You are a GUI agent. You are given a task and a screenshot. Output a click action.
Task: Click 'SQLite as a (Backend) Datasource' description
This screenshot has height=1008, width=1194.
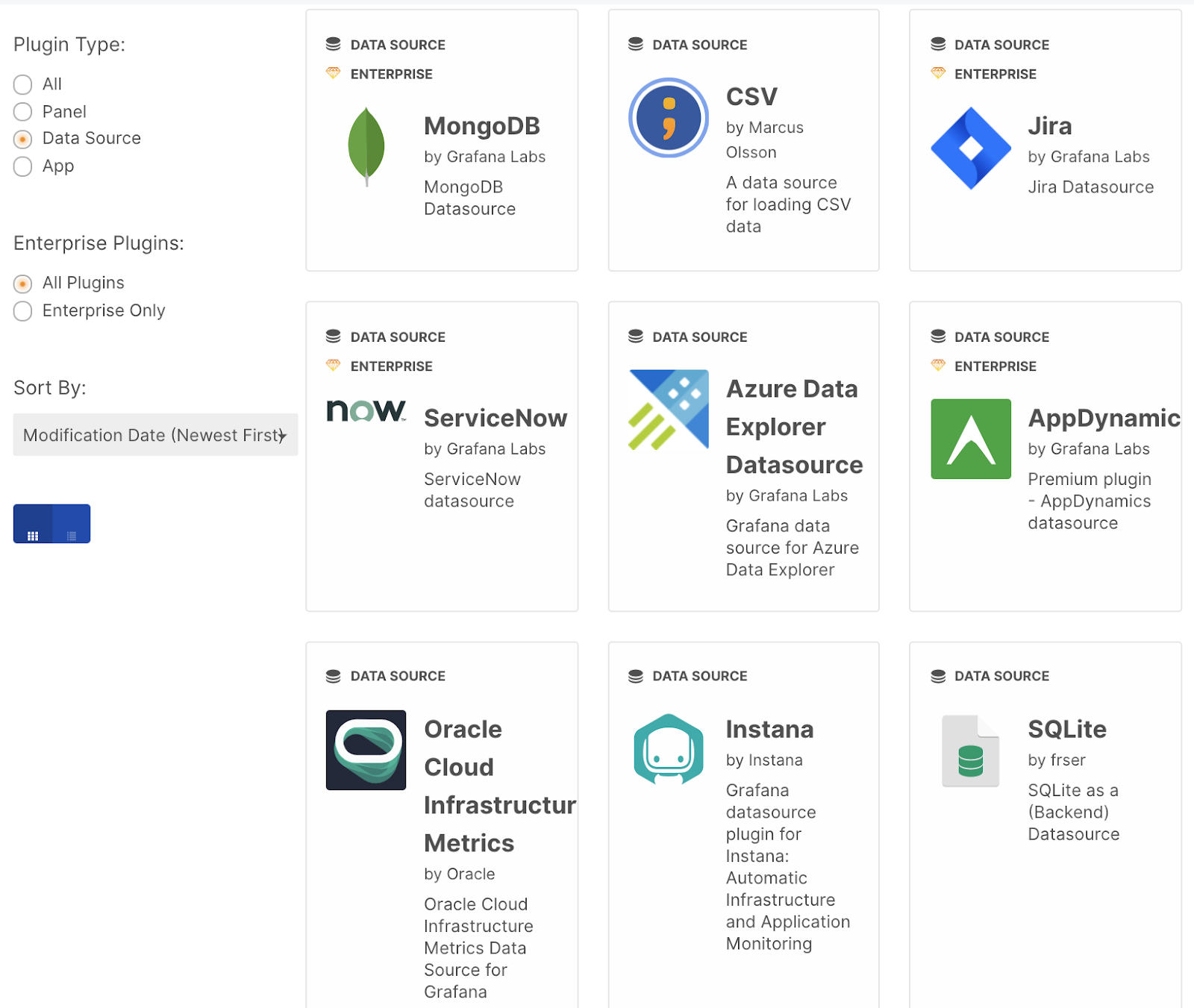coord(1074,812)
